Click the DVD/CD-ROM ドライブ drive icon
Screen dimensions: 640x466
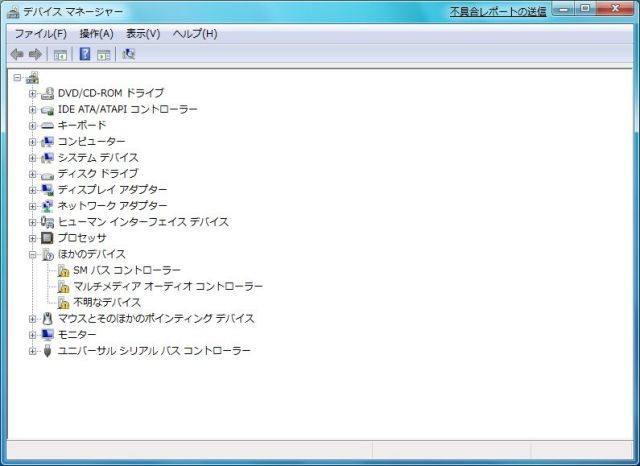47,93
